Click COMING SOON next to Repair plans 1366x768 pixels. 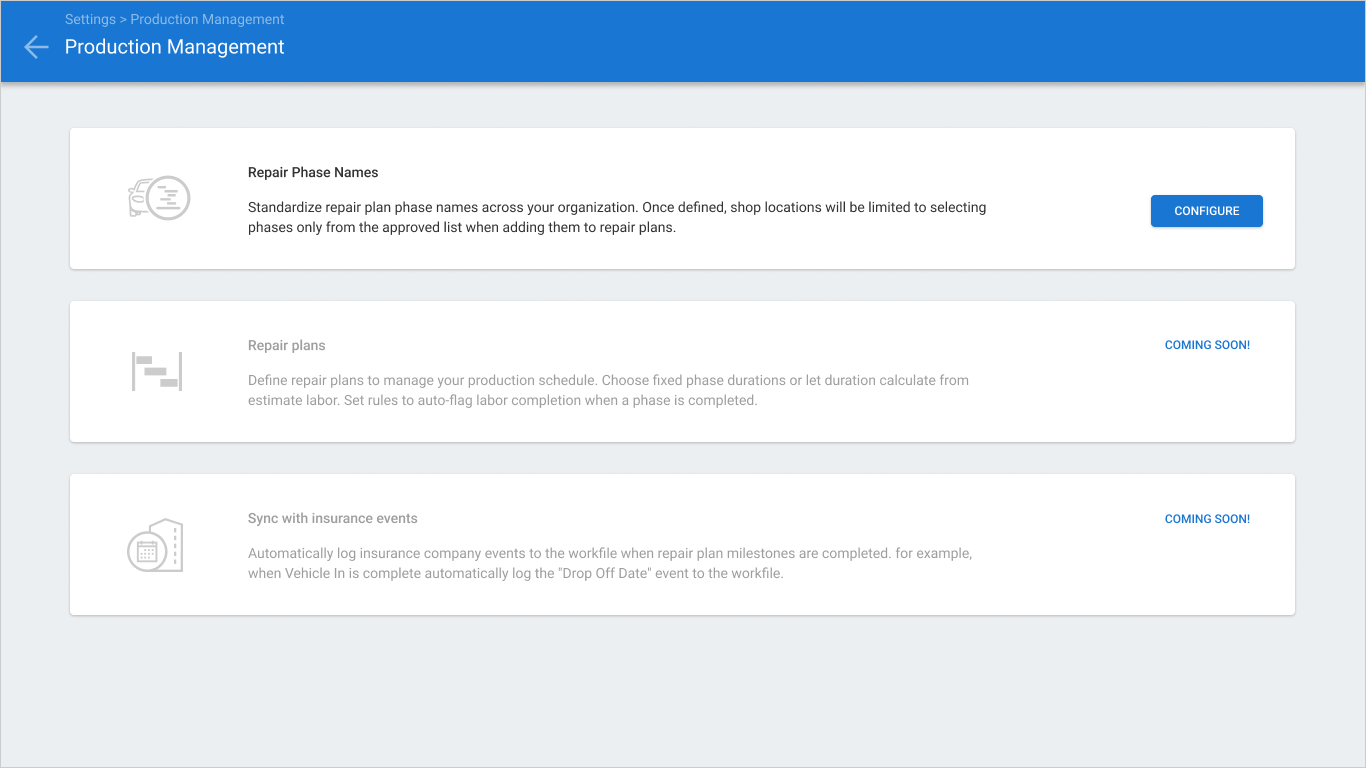[x=1207, y=345]
